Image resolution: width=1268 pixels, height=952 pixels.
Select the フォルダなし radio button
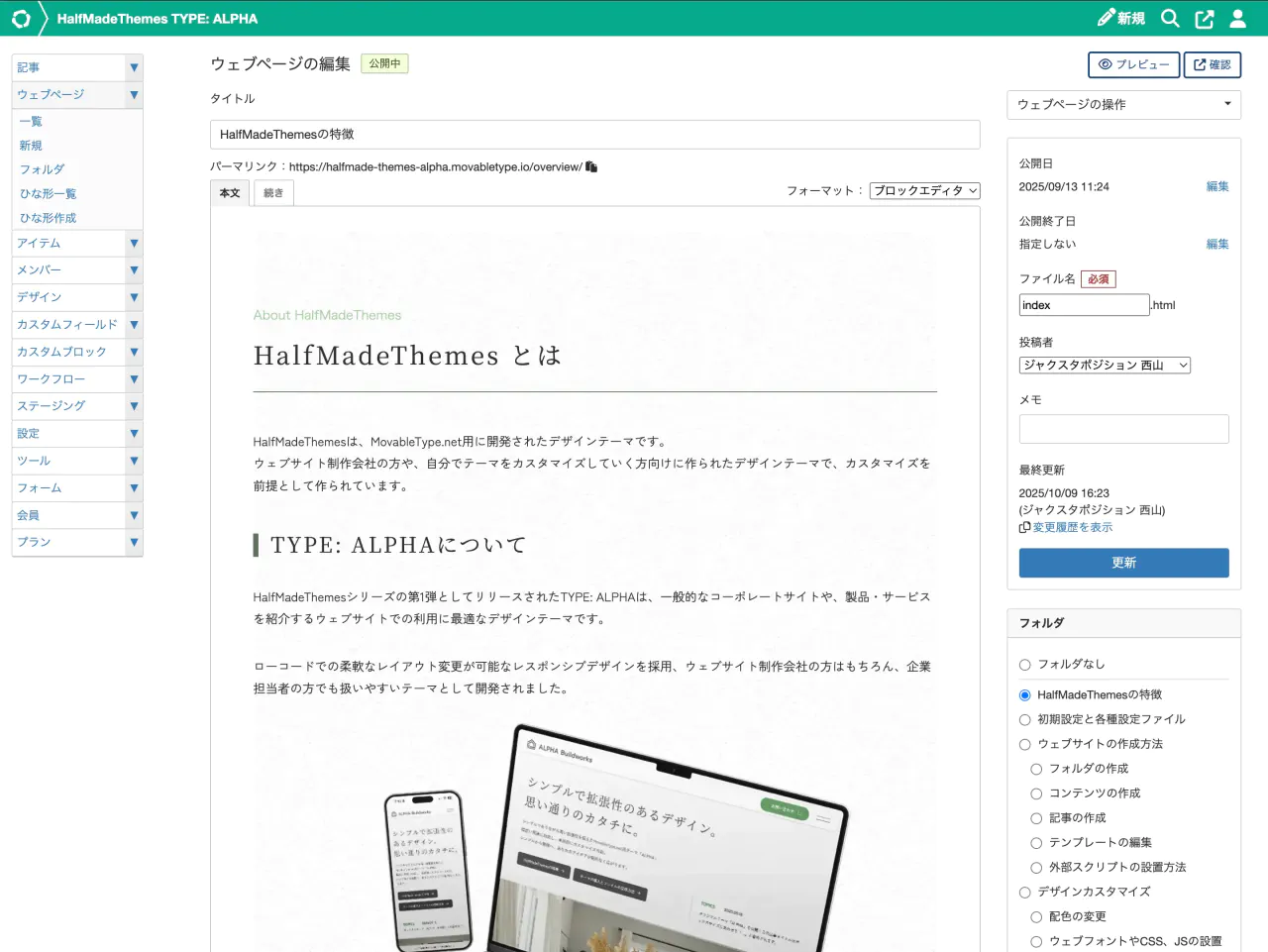tap(1025, 665)
